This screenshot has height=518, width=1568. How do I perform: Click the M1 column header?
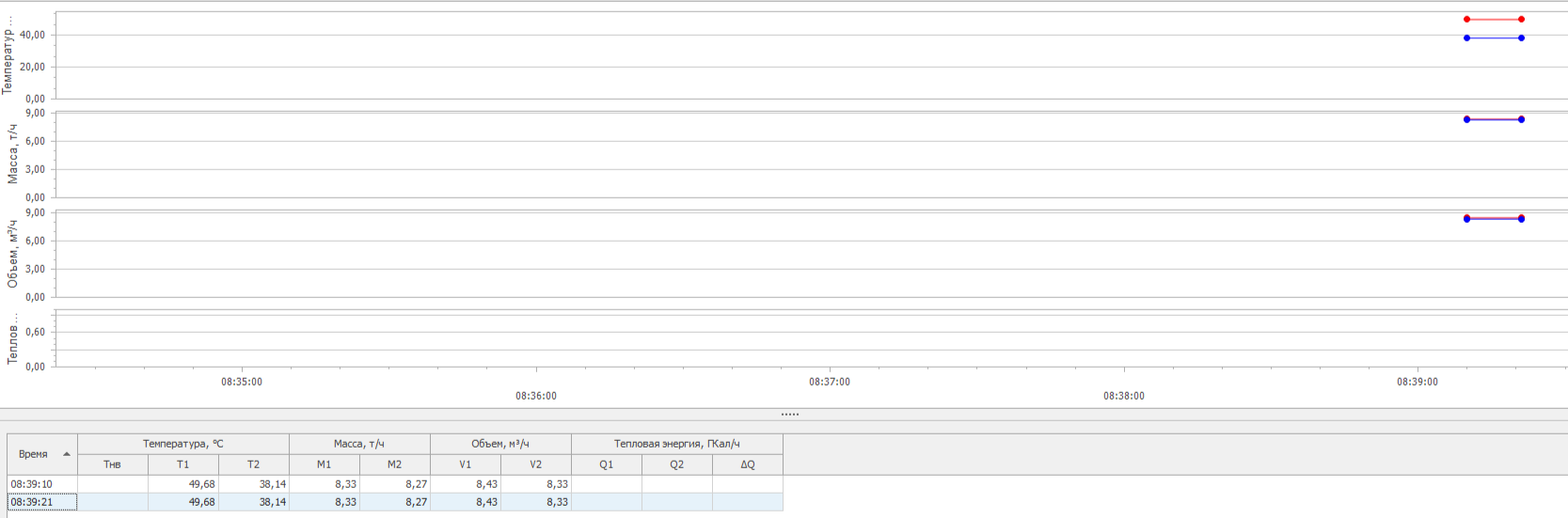pos(325,464)
